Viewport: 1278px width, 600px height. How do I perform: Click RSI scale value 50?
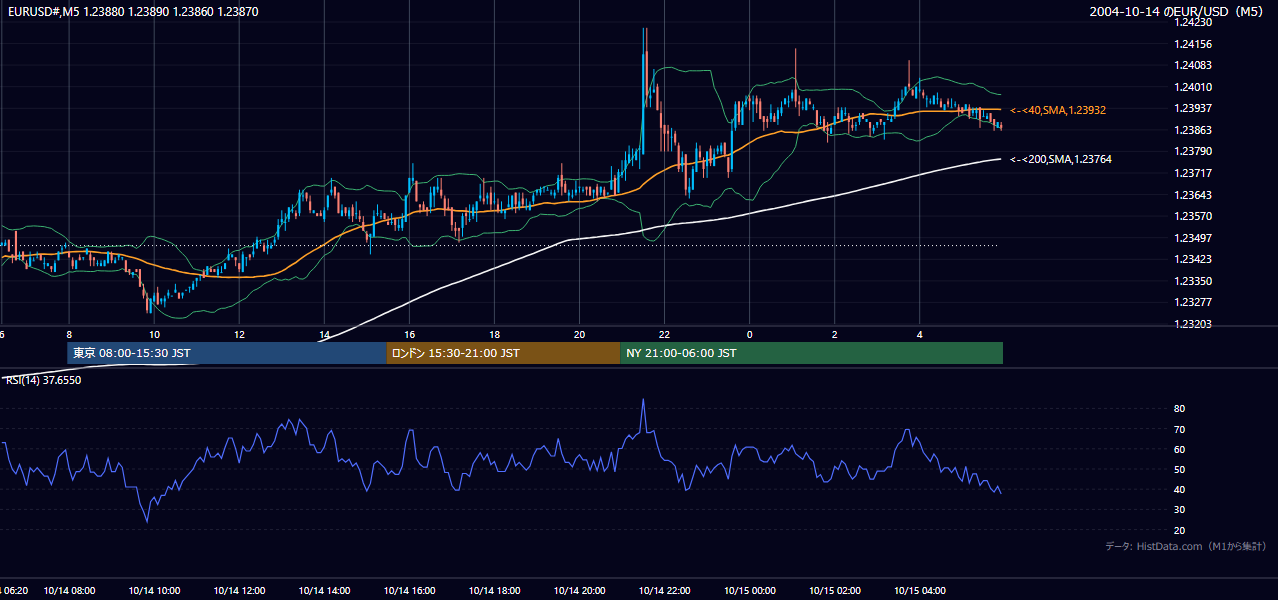click(1179, 469)
